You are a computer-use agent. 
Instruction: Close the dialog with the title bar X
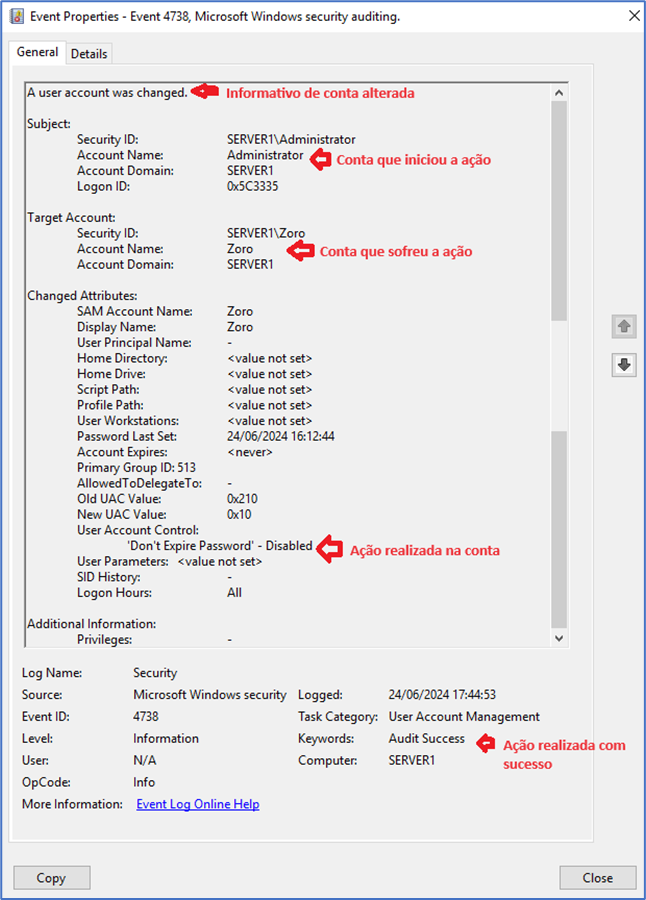coord(633,16)
